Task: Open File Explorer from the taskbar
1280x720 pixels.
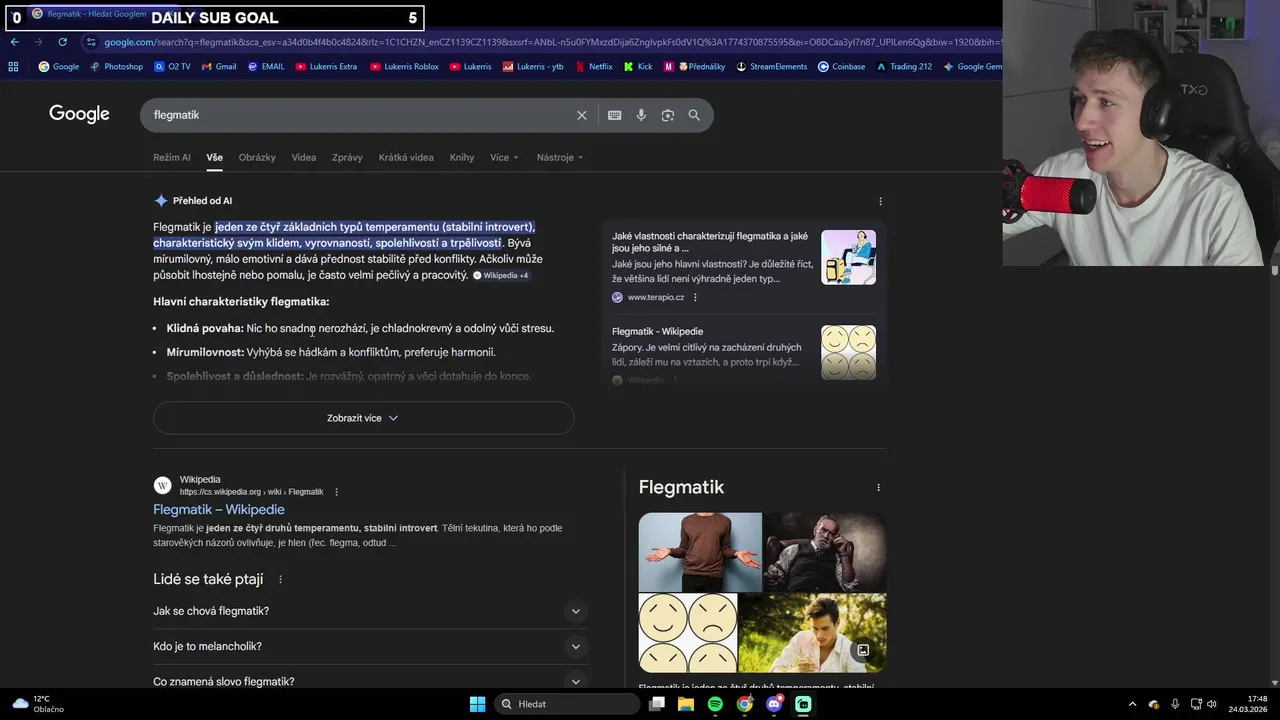Action: click(686, 704)
